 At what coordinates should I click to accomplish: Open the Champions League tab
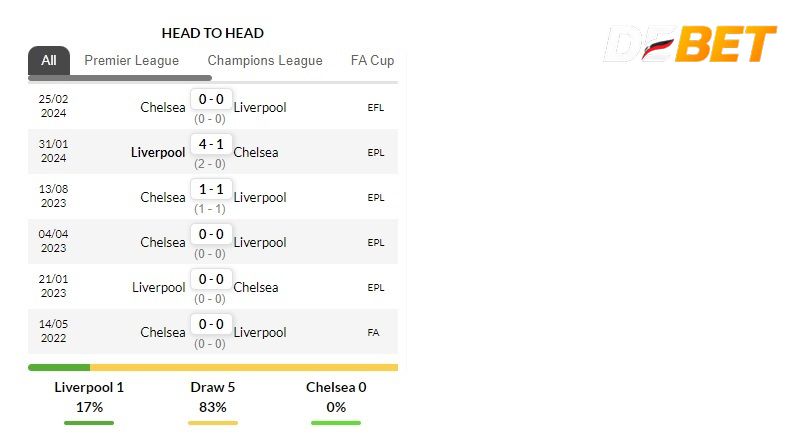pos(265,60)
